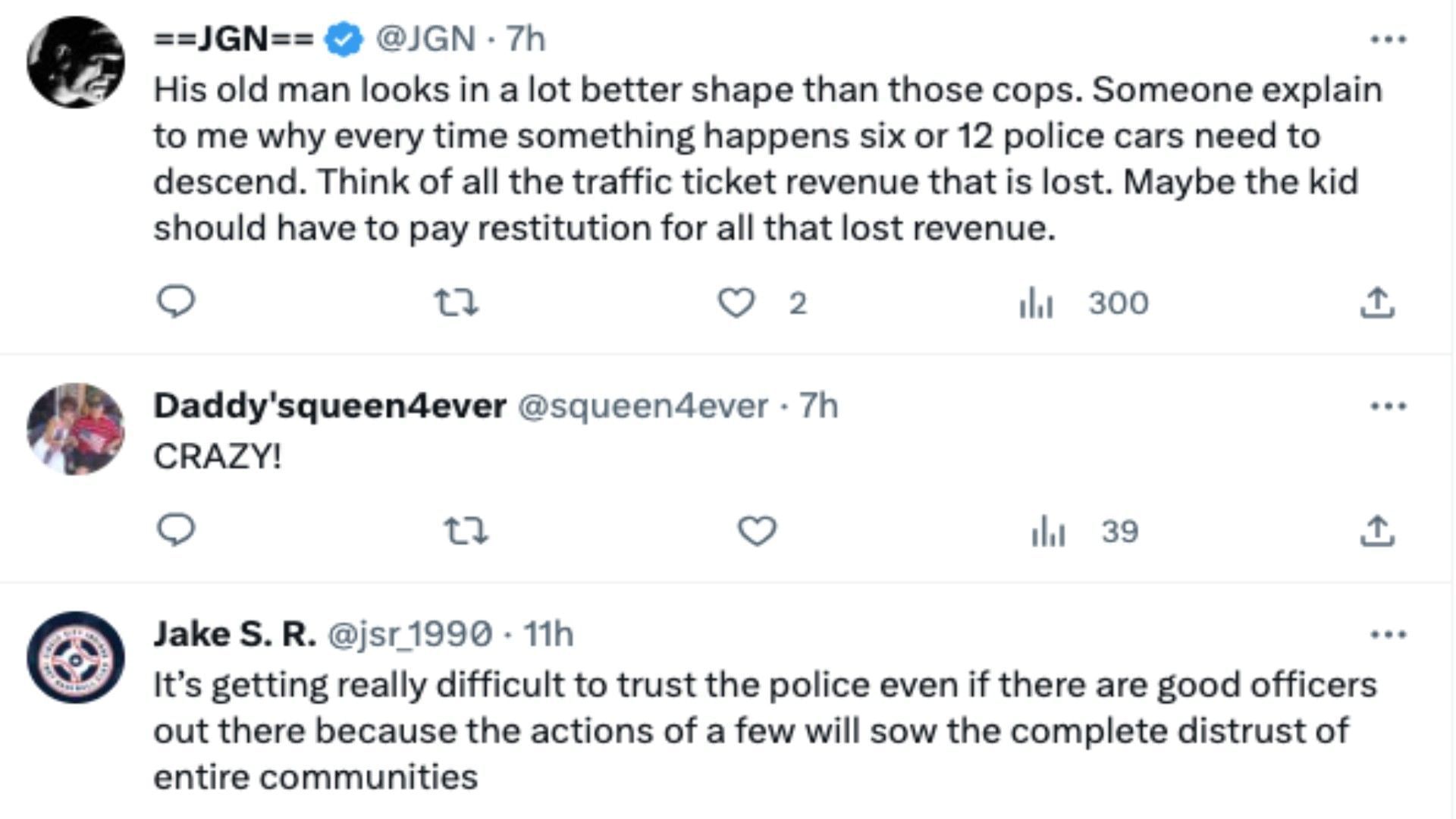Share the CRAZY! tweet
Viewport: 1456px width, 819px height.
click(1377, 532)
